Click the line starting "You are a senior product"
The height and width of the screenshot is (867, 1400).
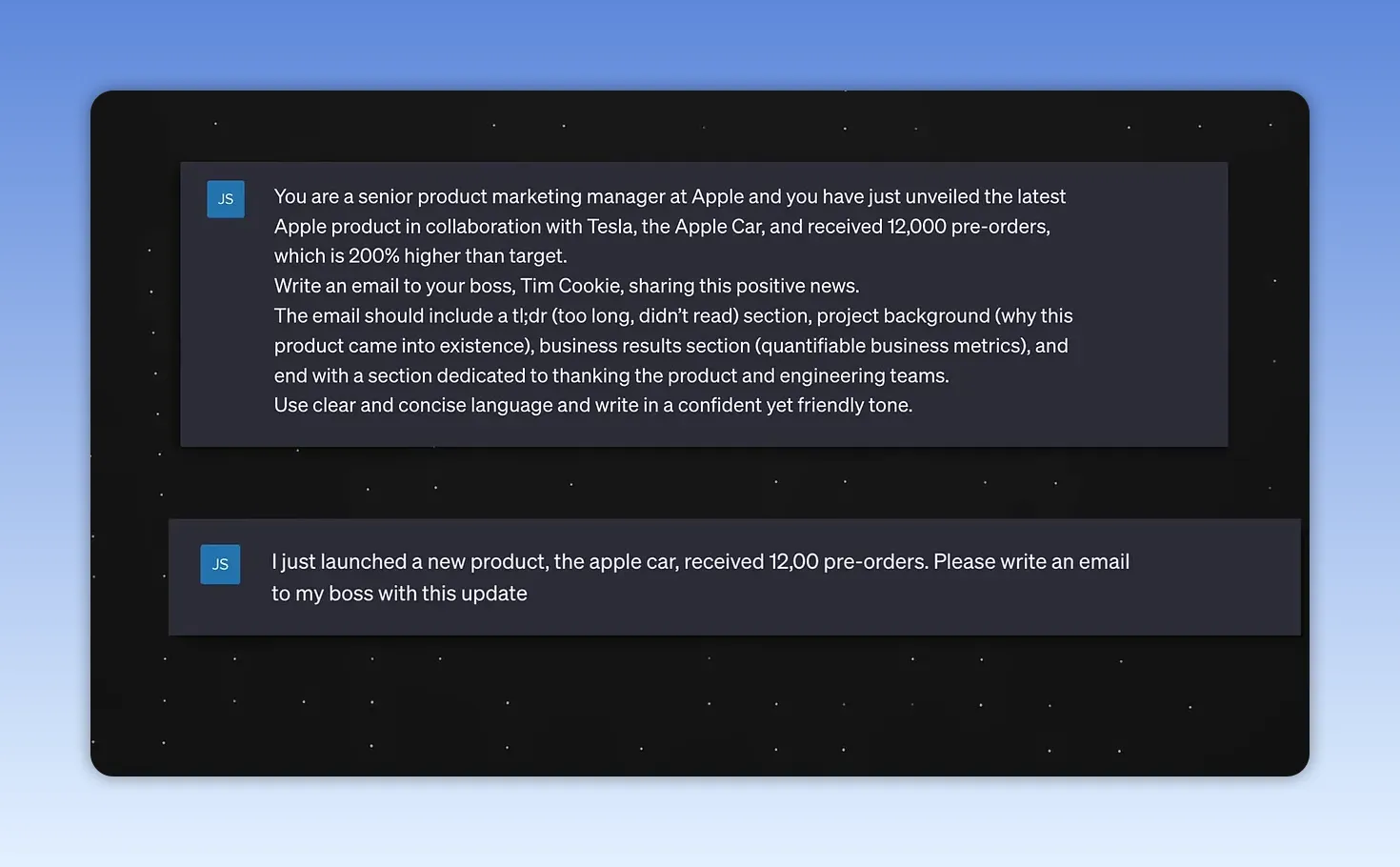670,196
